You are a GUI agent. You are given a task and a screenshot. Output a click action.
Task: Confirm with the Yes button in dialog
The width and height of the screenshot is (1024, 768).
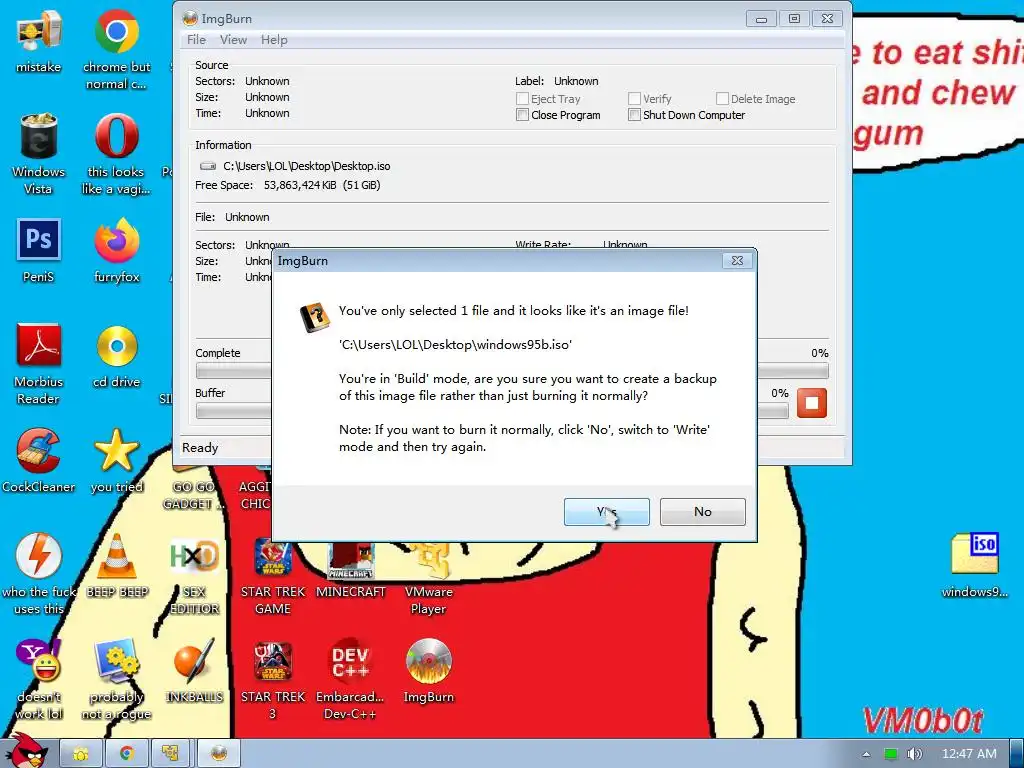pos(606,511)
